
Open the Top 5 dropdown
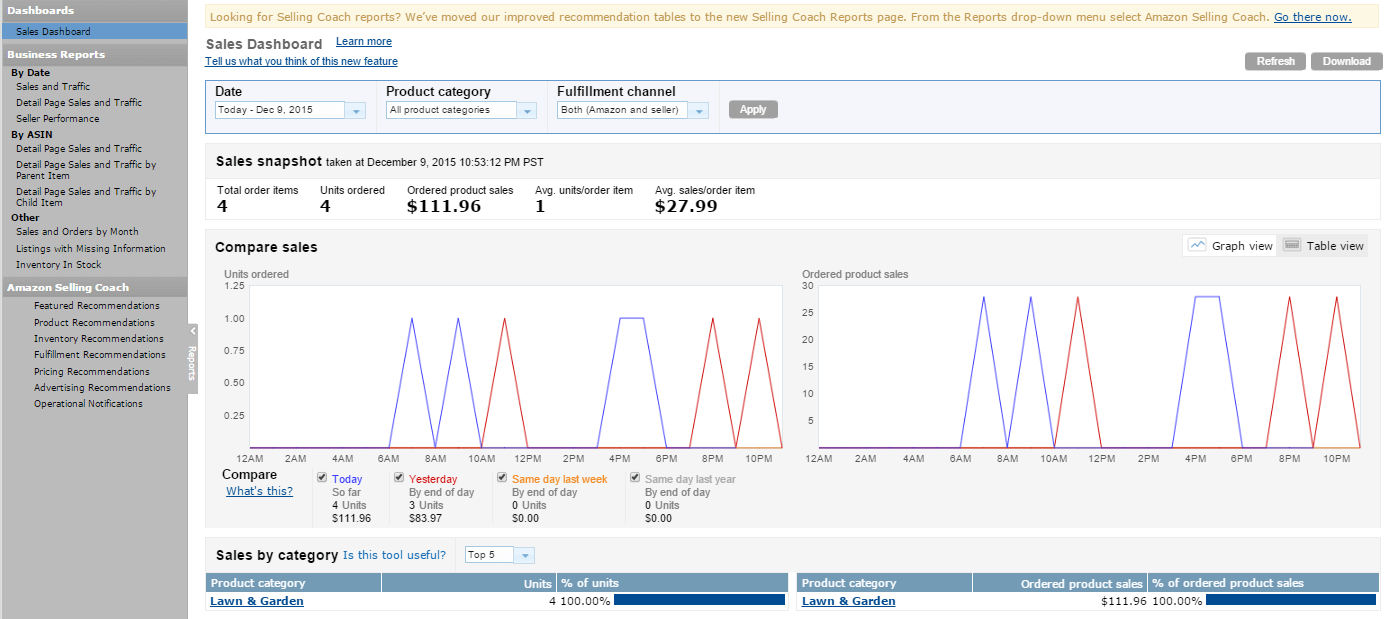click(500, 555)
